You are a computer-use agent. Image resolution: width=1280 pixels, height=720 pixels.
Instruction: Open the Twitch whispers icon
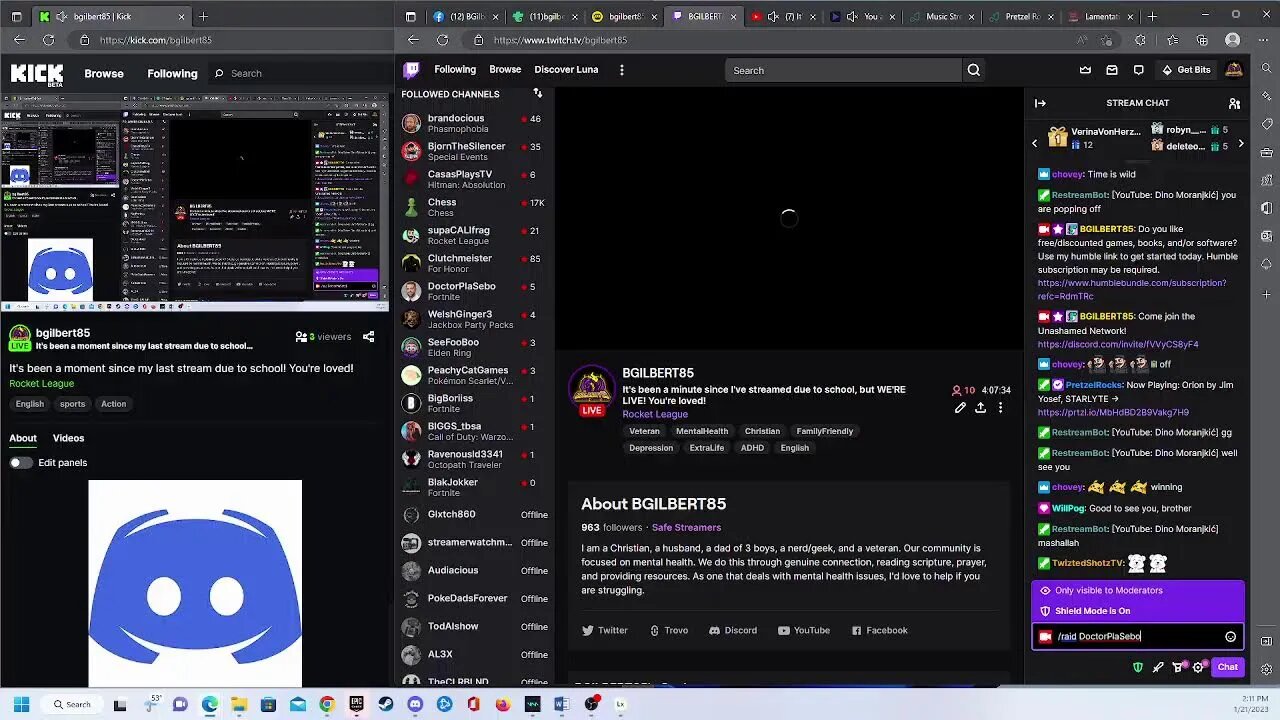(x=1138, y=70)
